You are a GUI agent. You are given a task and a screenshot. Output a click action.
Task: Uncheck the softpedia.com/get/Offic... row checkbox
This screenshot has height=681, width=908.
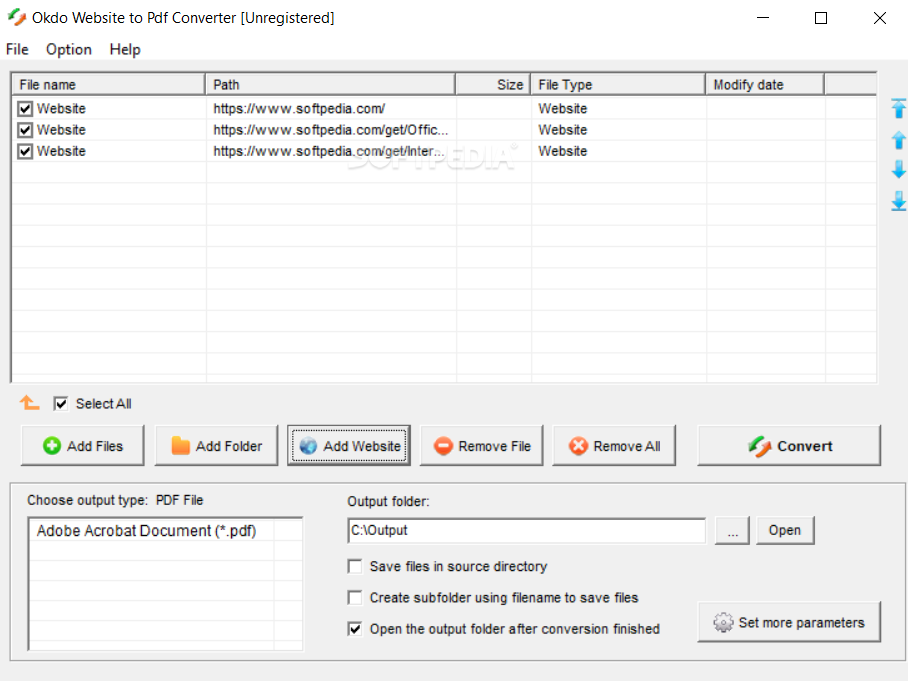(25, 130)
